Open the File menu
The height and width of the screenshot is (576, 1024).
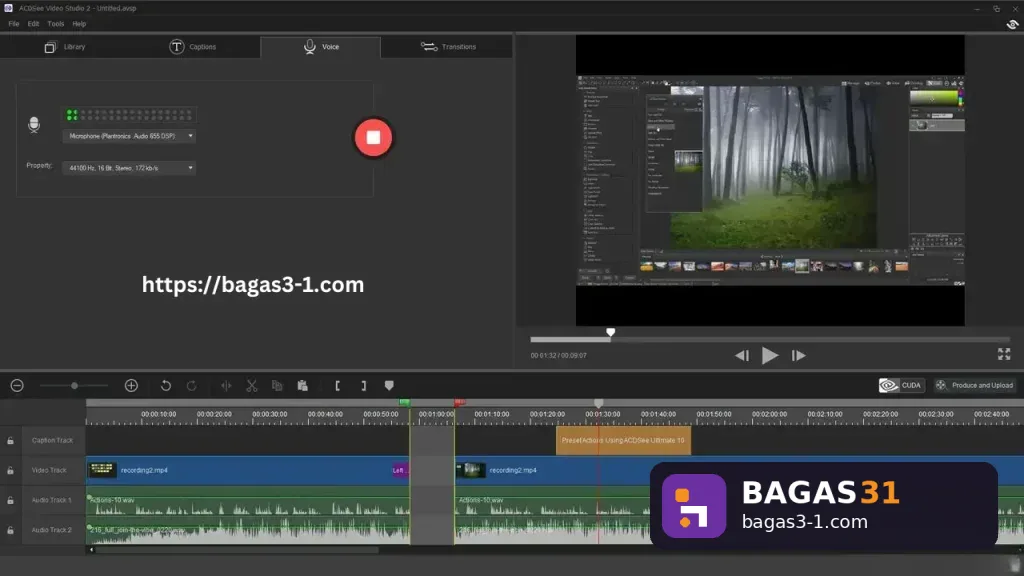(14, 24)
